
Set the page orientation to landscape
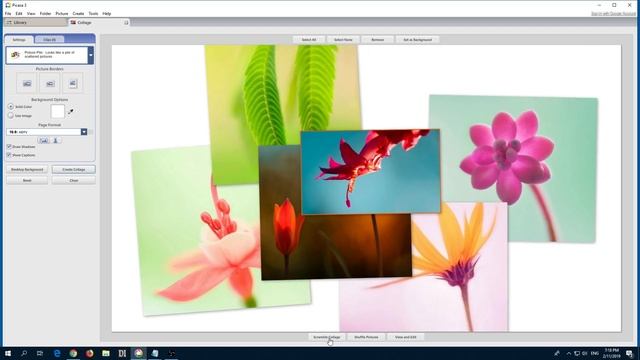(x=44, y=140)
